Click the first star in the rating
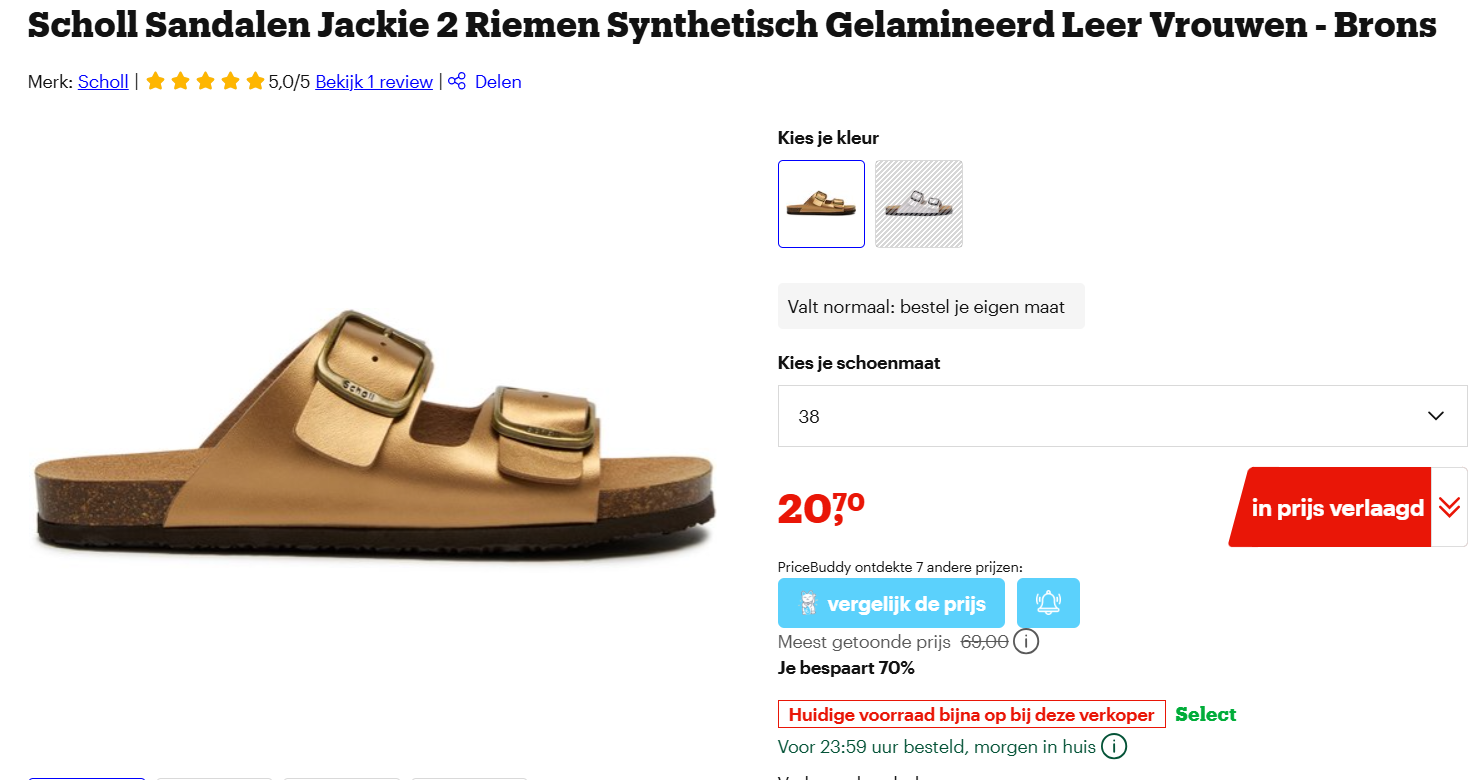 pyautogui.click(x=155, y=81)
